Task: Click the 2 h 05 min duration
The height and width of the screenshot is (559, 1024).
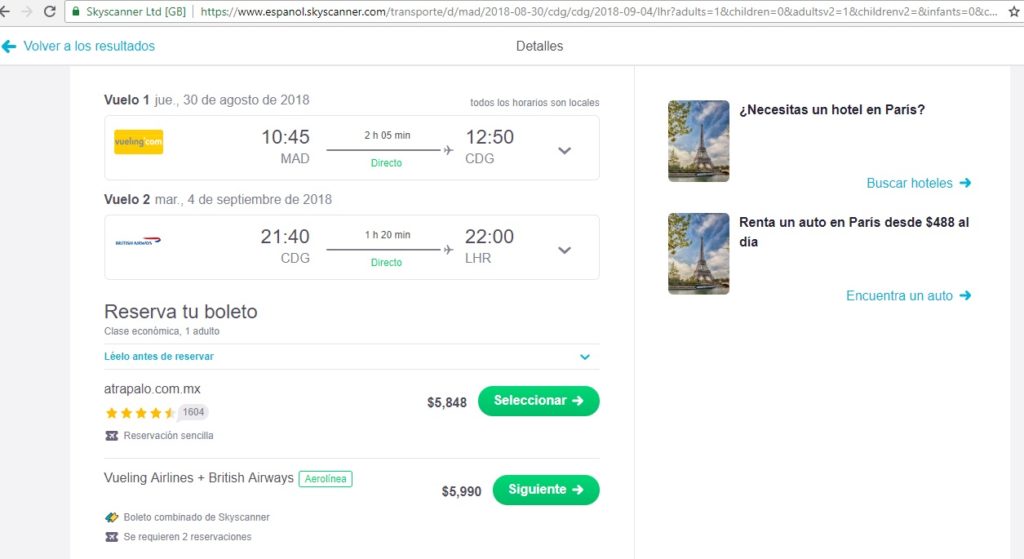Action: [x=387, y=135]
